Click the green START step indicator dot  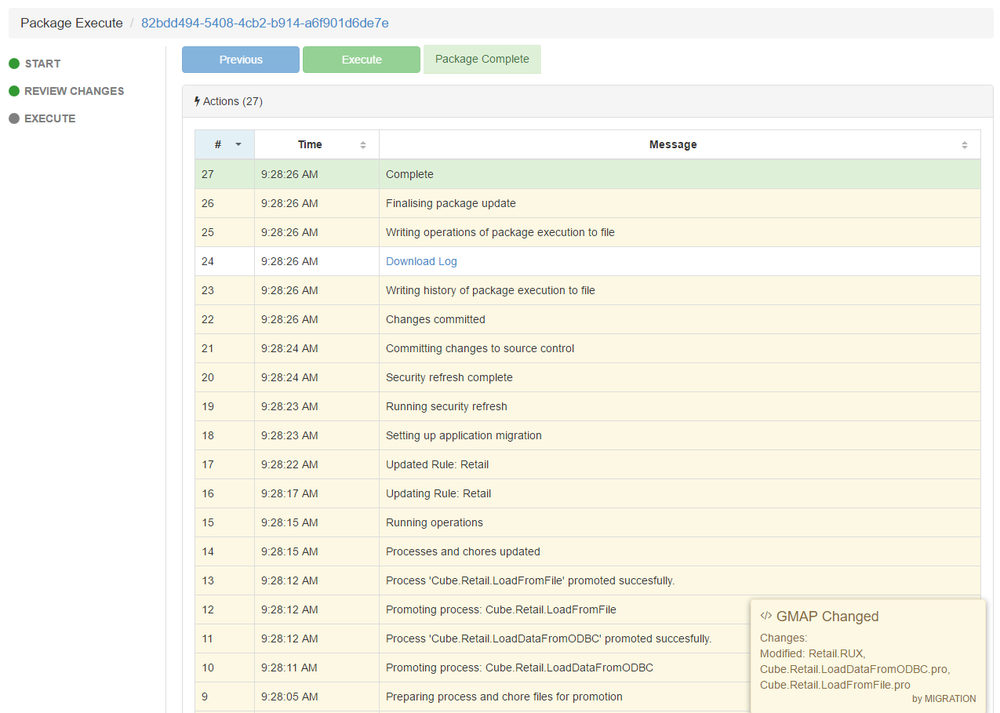tap(14, 64)
